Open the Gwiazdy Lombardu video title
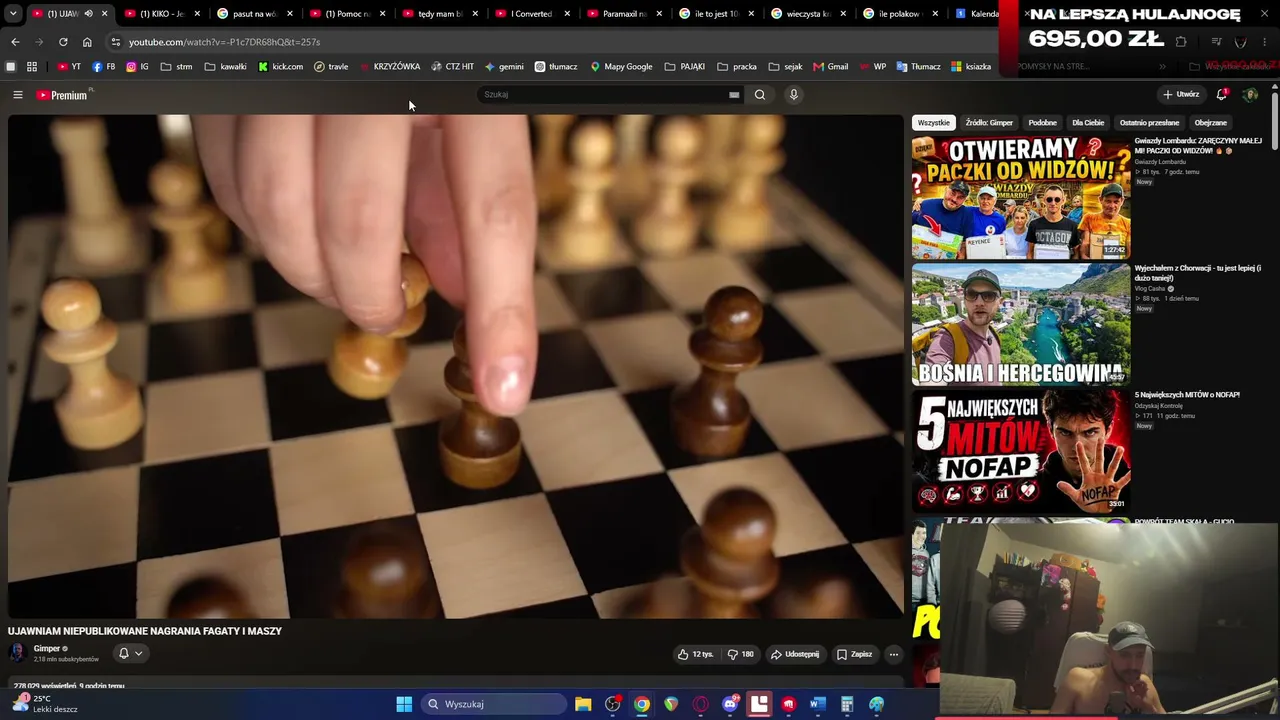The width and height of the screenshot is (1280, 720). click(1198, 146)
